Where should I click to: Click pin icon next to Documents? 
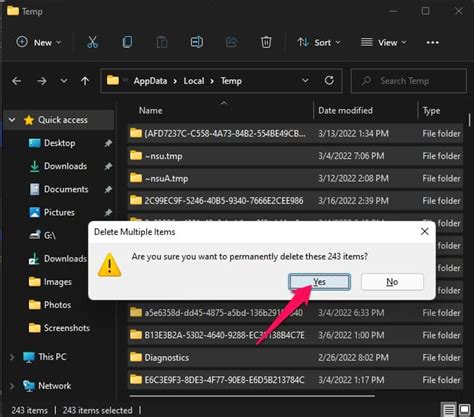tap(108, 190)
